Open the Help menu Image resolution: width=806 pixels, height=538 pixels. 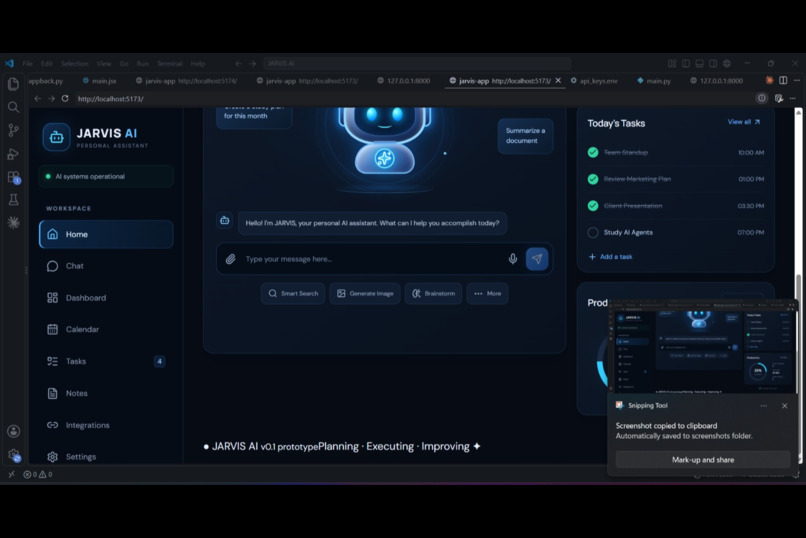click(x=198, y=64)
